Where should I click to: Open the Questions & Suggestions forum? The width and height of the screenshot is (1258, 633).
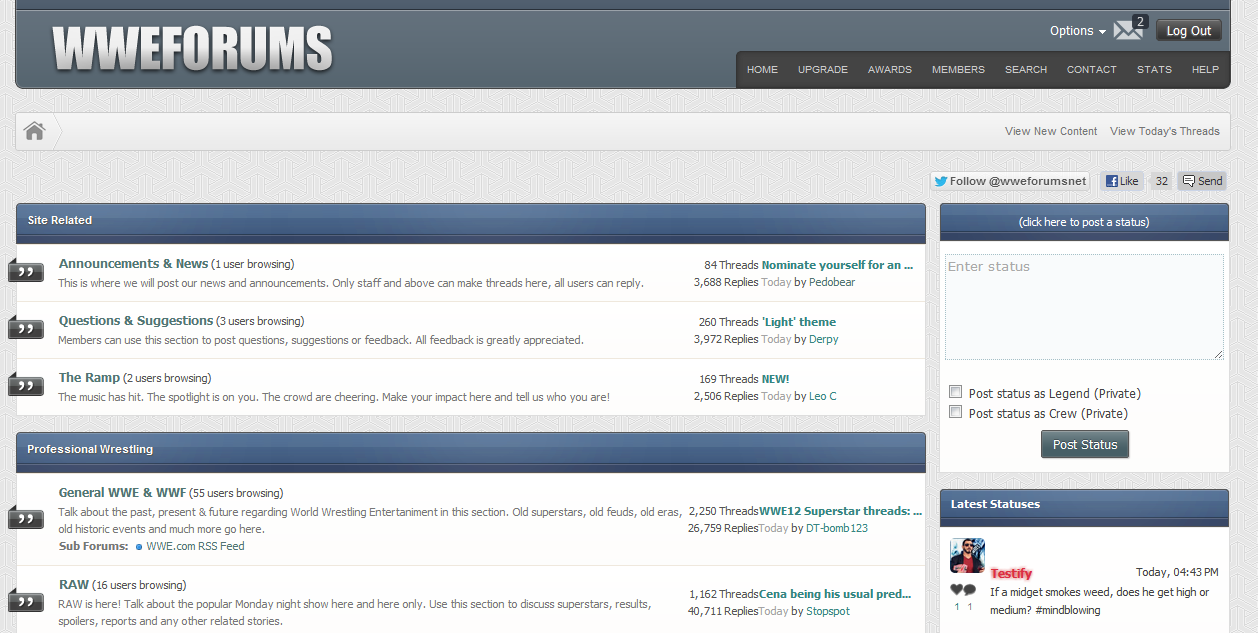tap(136, 321)
